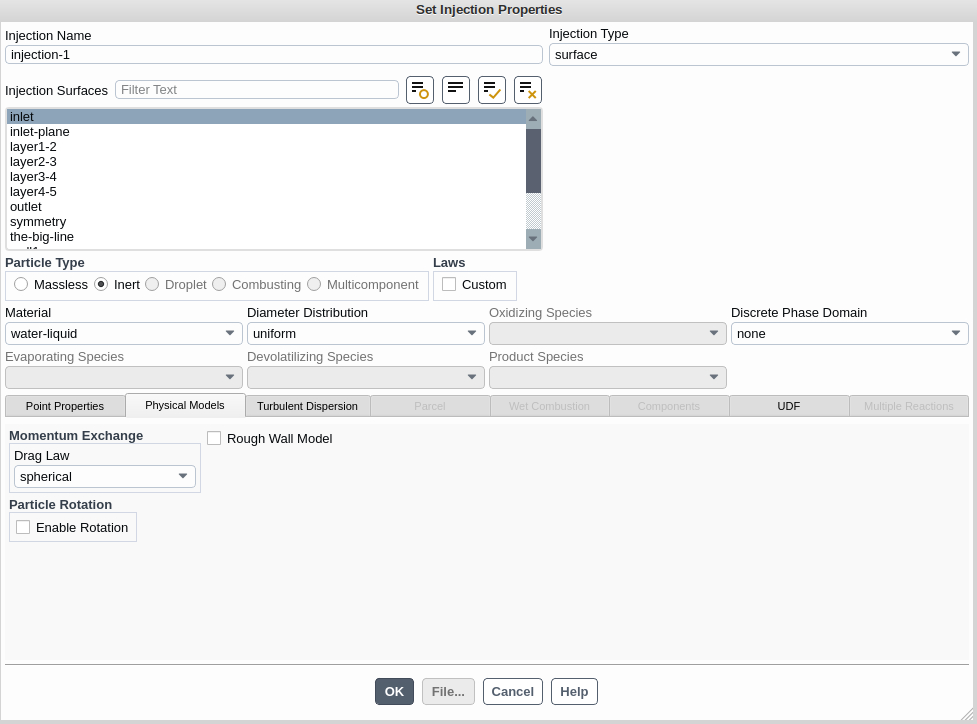This screenshot has width=977, height=724.
Task: Enable the Custom laws checkbox
Action: 449,285
